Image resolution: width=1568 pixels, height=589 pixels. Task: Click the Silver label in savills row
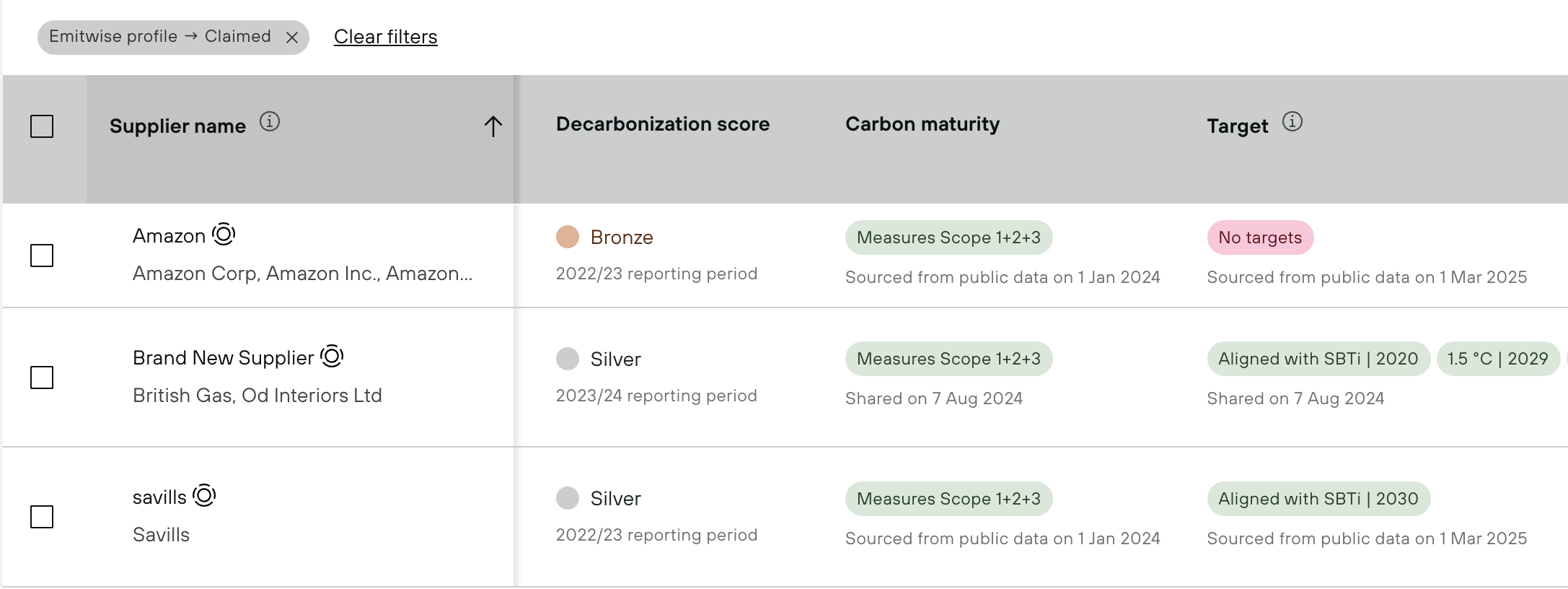click(616, 499)
